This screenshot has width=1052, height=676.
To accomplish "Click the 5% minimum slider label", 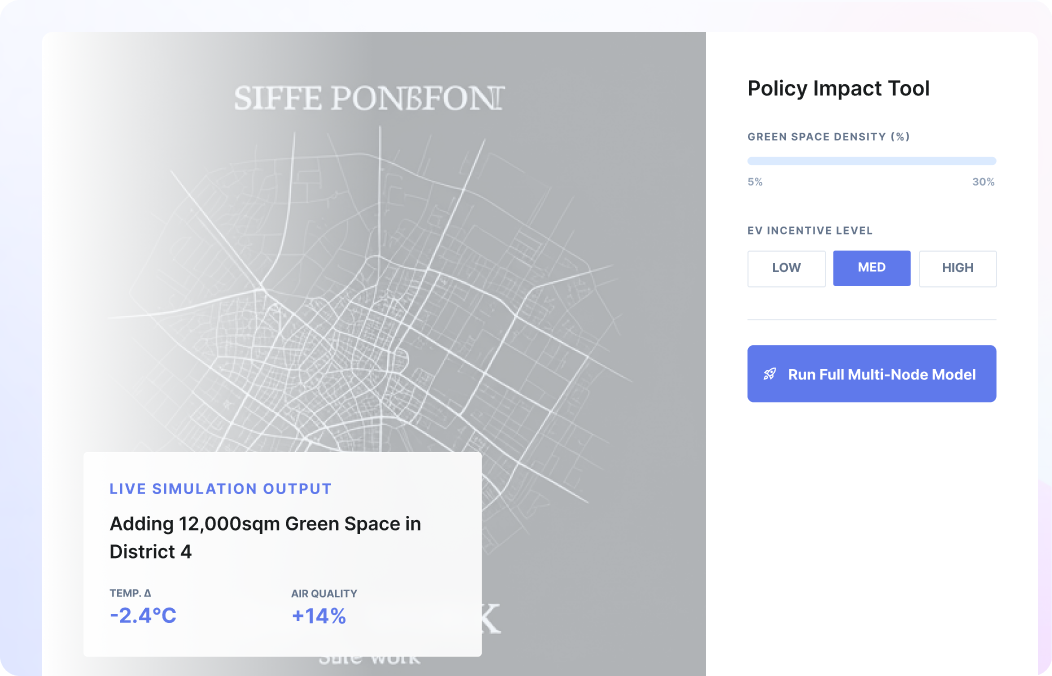I will (755, 182).
